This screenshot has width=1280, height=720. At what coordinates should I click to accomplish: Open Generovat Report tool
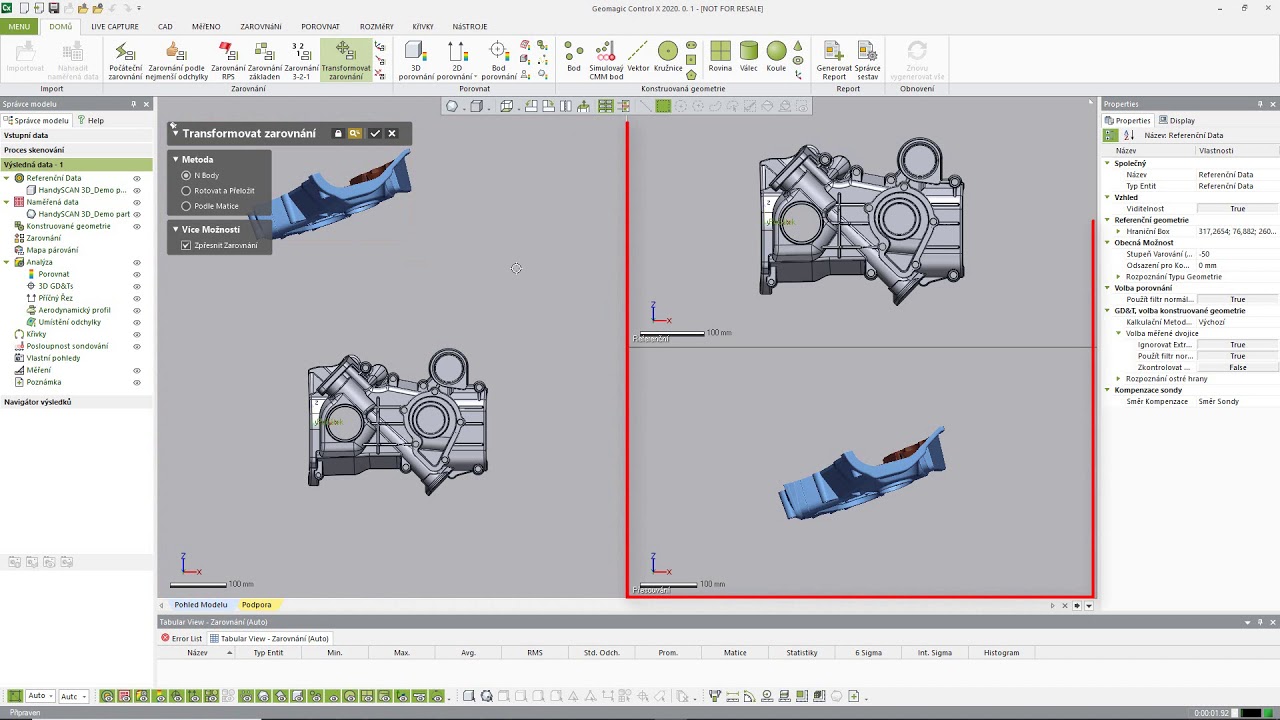833,60
